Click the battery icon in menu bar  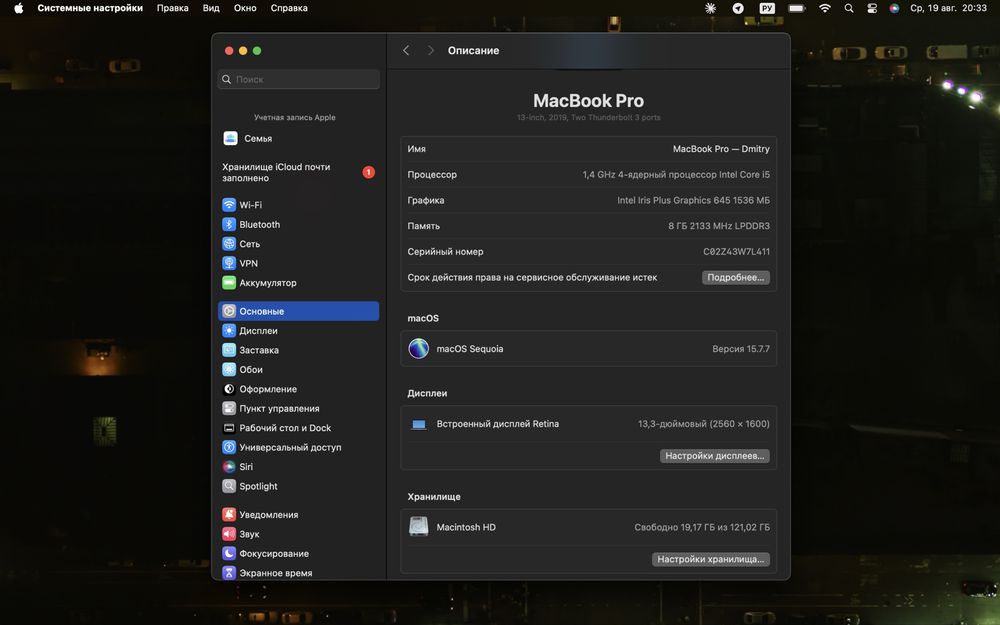pyautogui.click(x=796, y=8)
